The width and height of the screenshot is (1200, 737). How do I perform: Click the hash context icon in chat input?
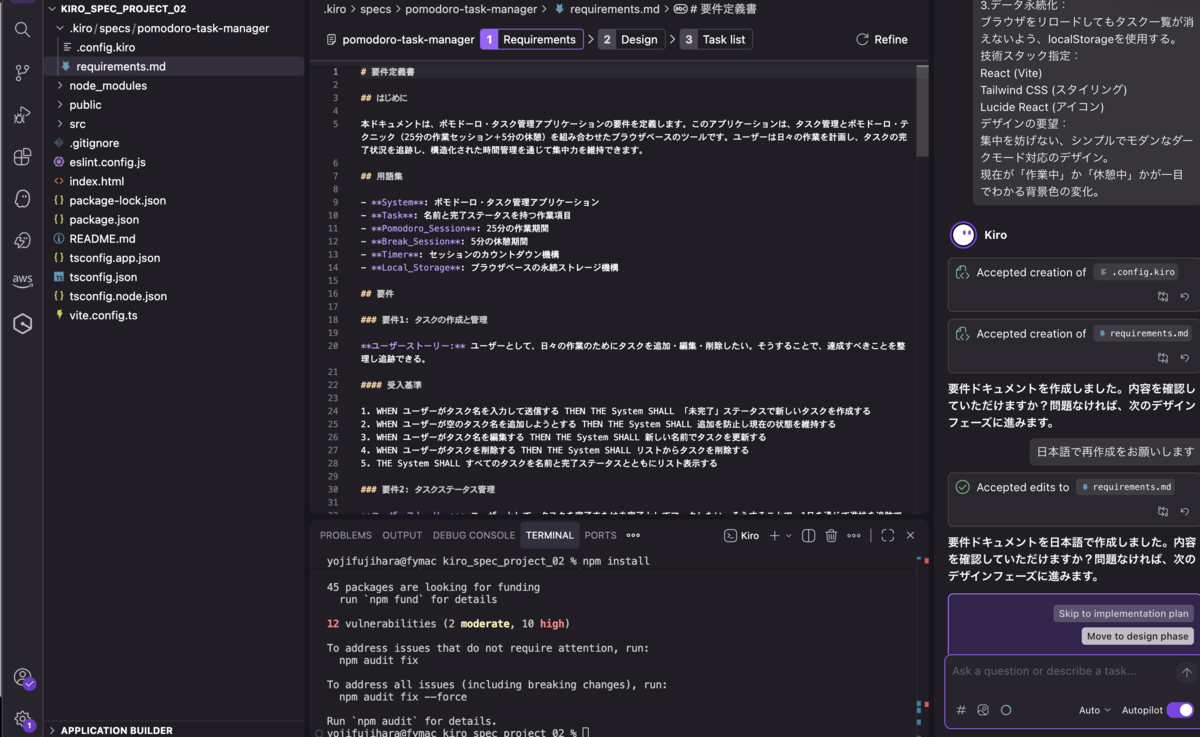(x=961, y=710)
